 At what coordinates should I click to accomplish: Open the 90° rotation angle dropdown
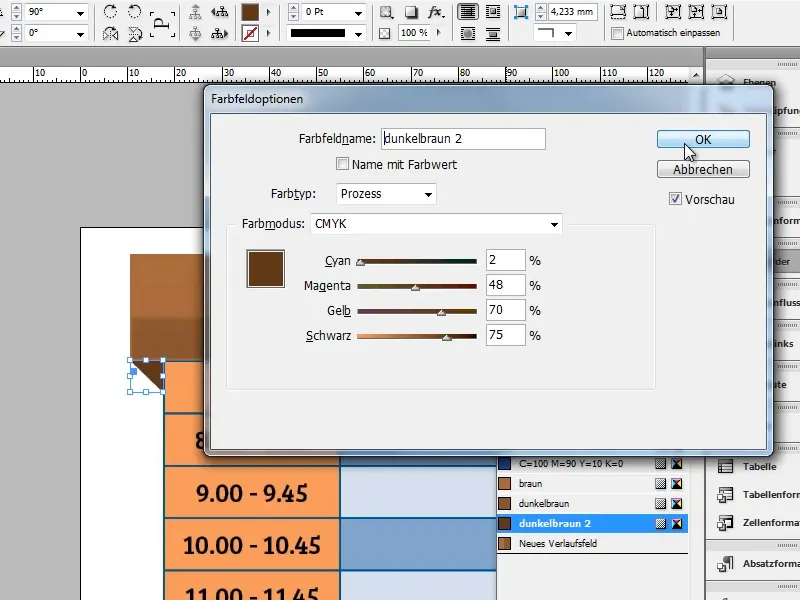(81, 13)
